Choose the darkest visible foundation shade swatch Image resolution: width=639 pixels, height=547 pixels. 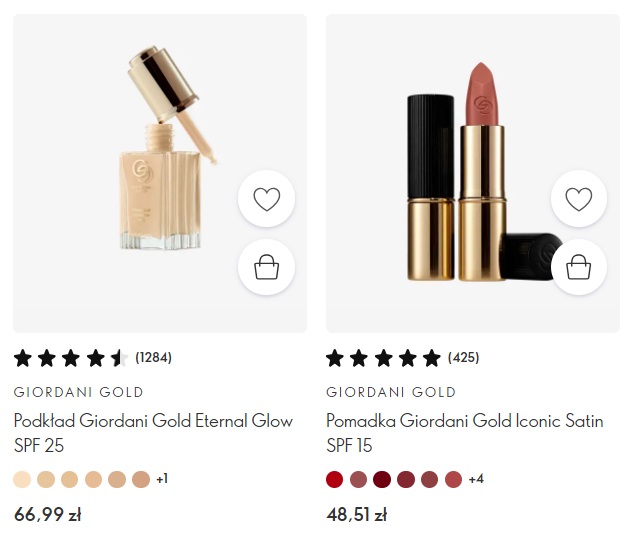[141, 479]
